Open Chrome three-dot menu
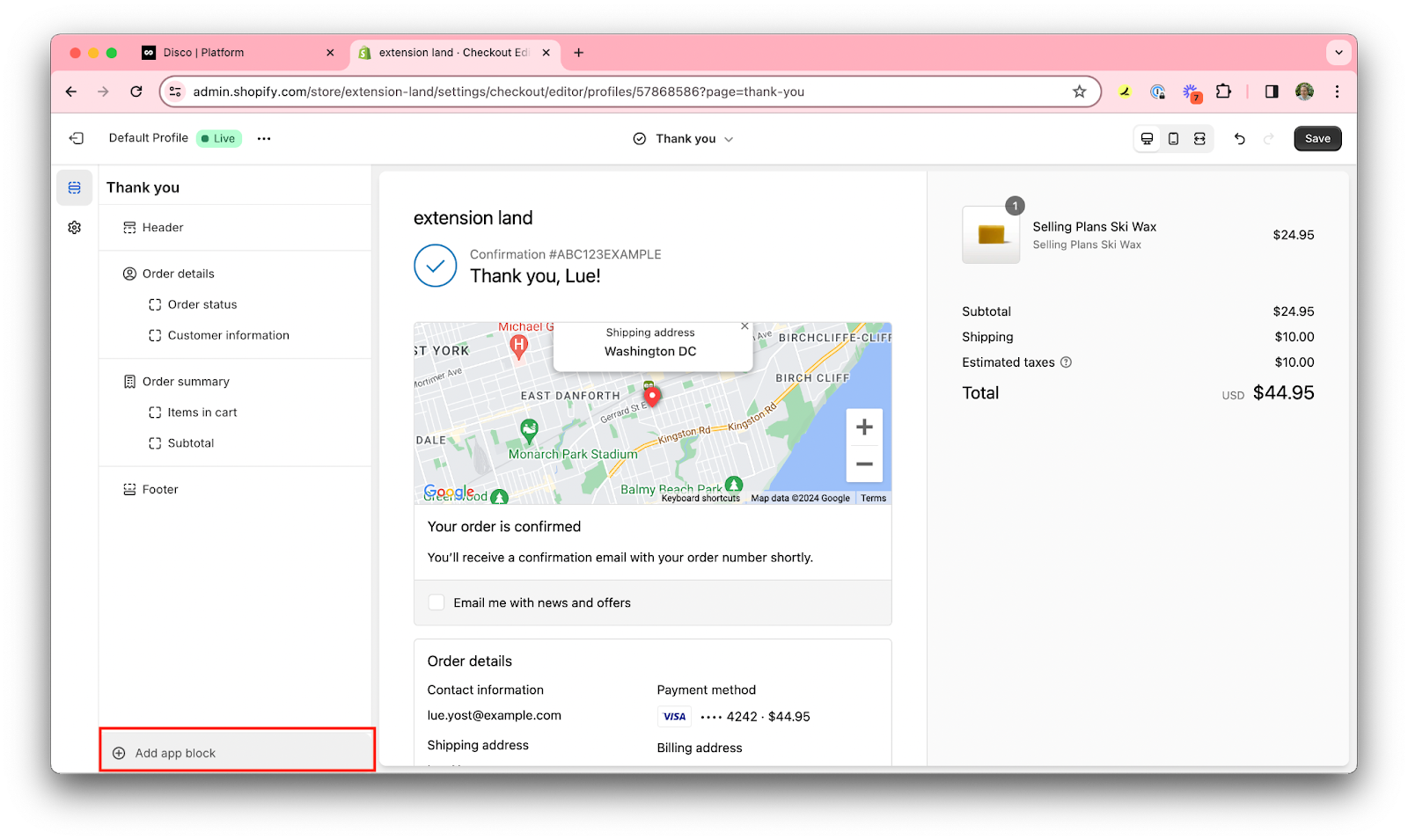Screen dimensions: 1408x840 coord(1337,91)
